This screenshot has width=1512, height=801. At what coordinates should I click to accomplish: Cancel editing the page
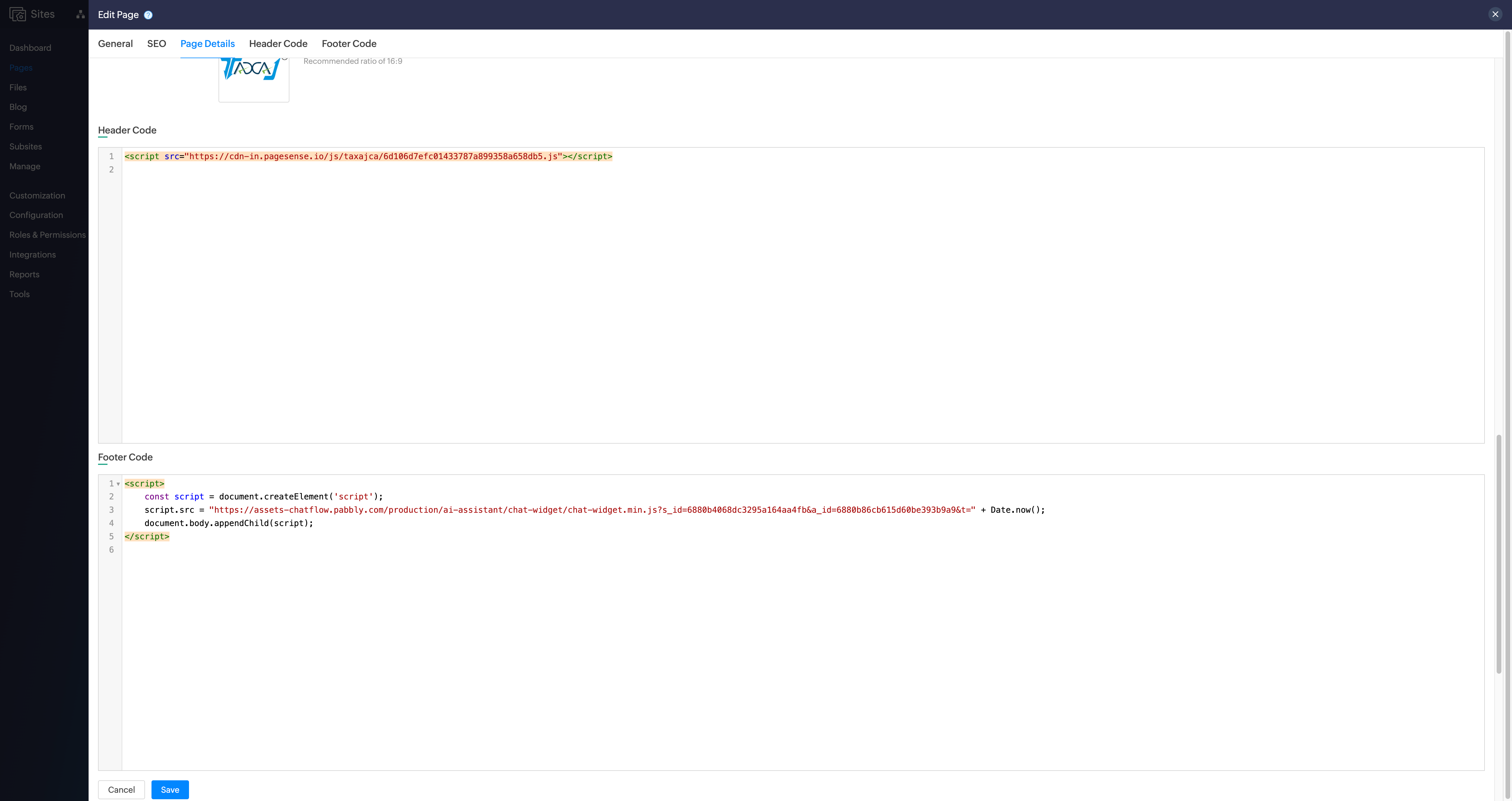(121, 789)
